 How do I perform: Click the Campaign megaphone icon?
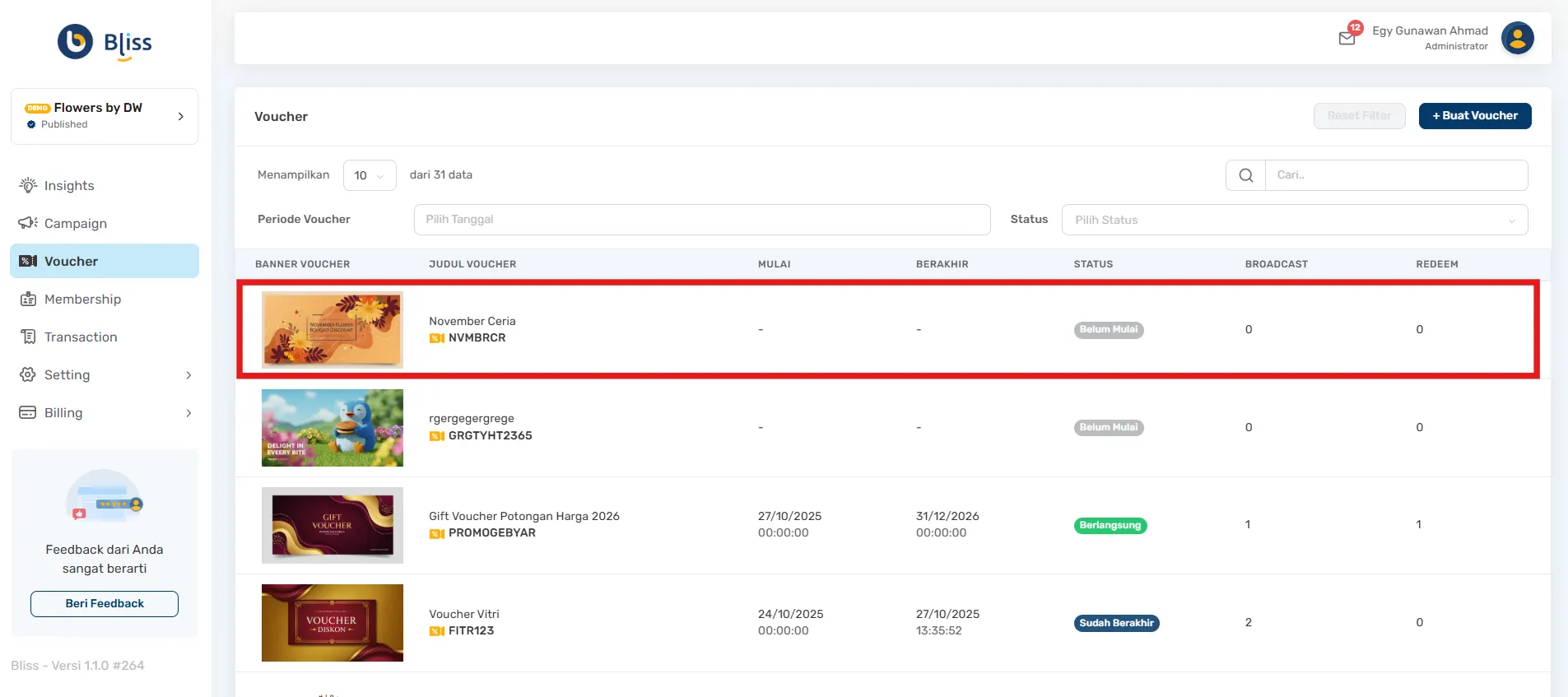tap(28, 223)
